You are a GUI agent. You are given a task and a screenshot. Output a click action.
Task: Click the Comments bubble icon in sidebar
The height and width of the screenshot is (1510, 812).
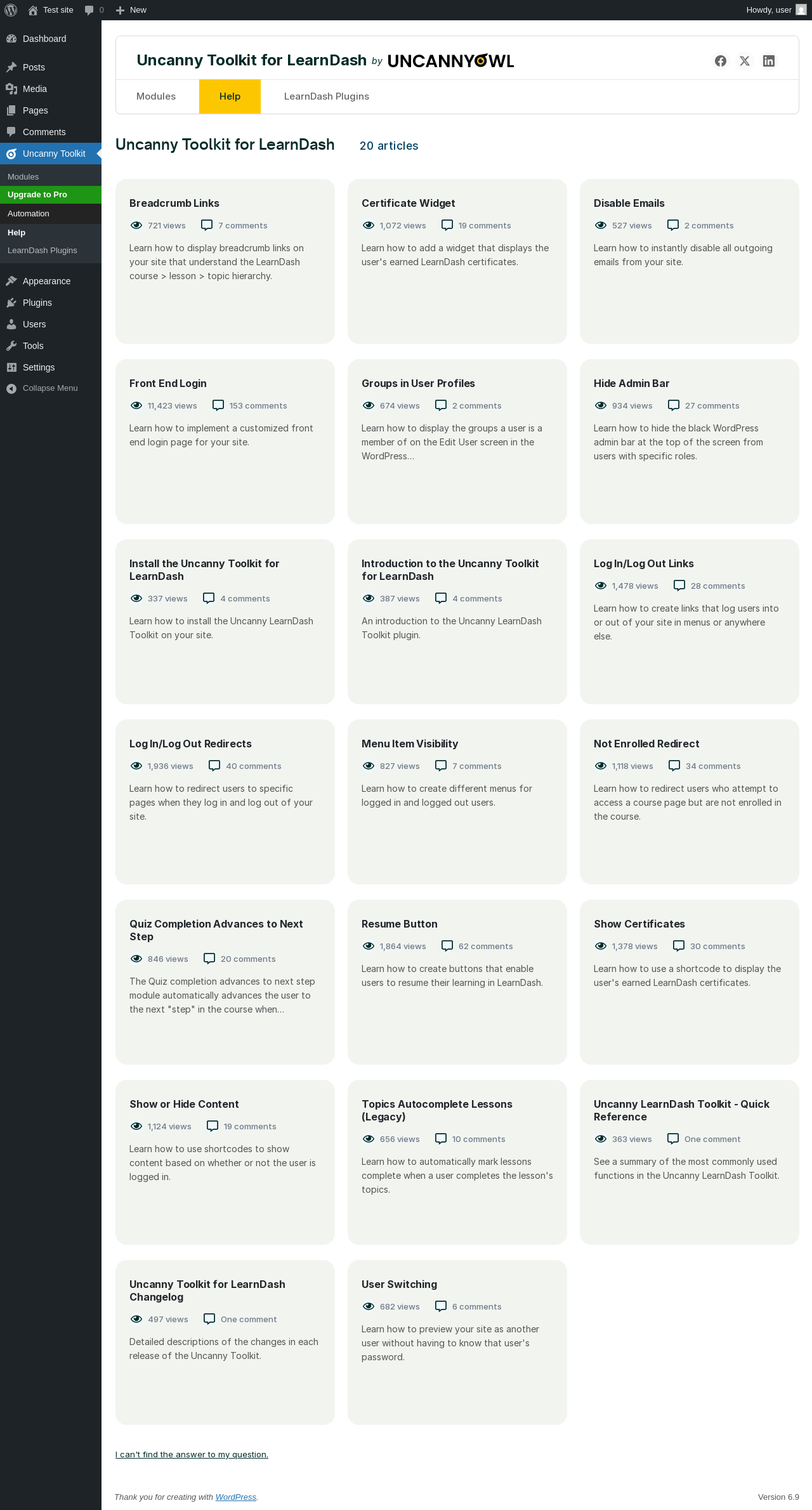pos(11,132)
